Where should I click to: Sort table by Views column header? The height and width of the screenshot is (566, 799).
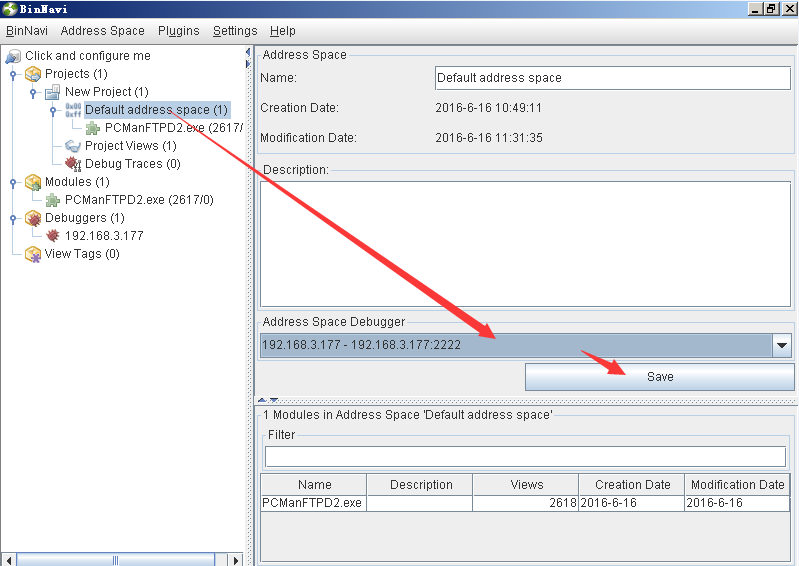pyautogui.click(x=526, y=484)
